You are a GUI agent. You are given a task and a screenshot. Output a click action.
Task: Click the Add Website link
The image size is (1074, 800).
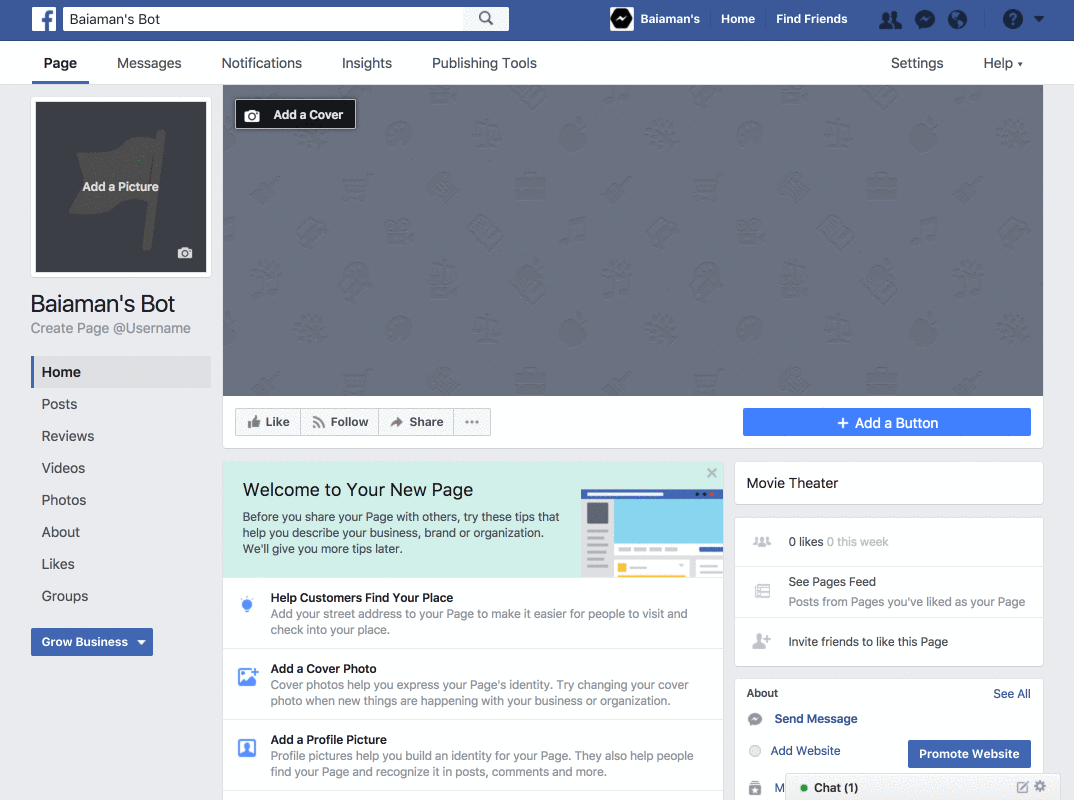806,751
